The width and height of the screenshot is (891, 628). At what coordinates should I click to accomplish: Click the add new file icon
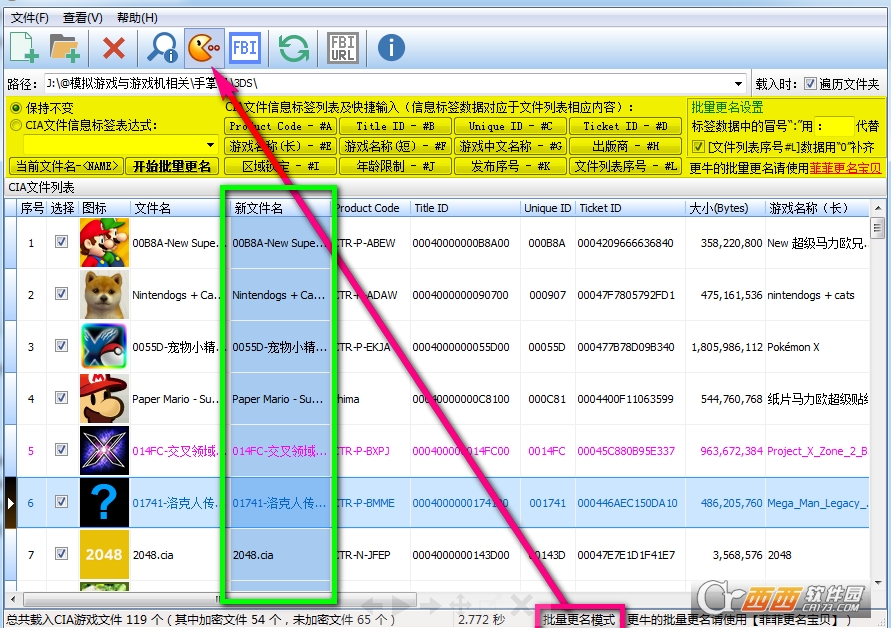point(25,48)
